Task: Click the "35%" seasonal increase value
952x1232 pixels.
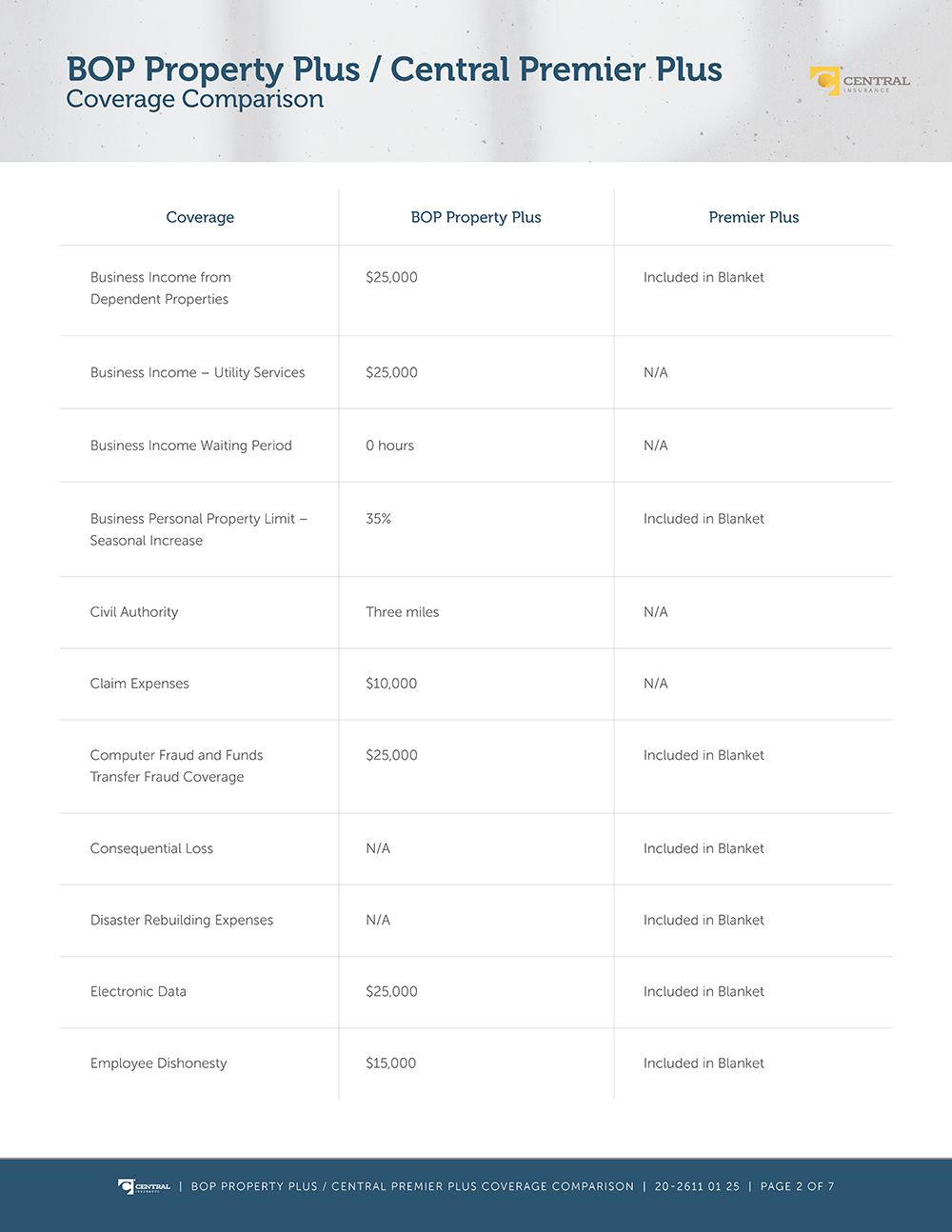Action: [379, 519]
